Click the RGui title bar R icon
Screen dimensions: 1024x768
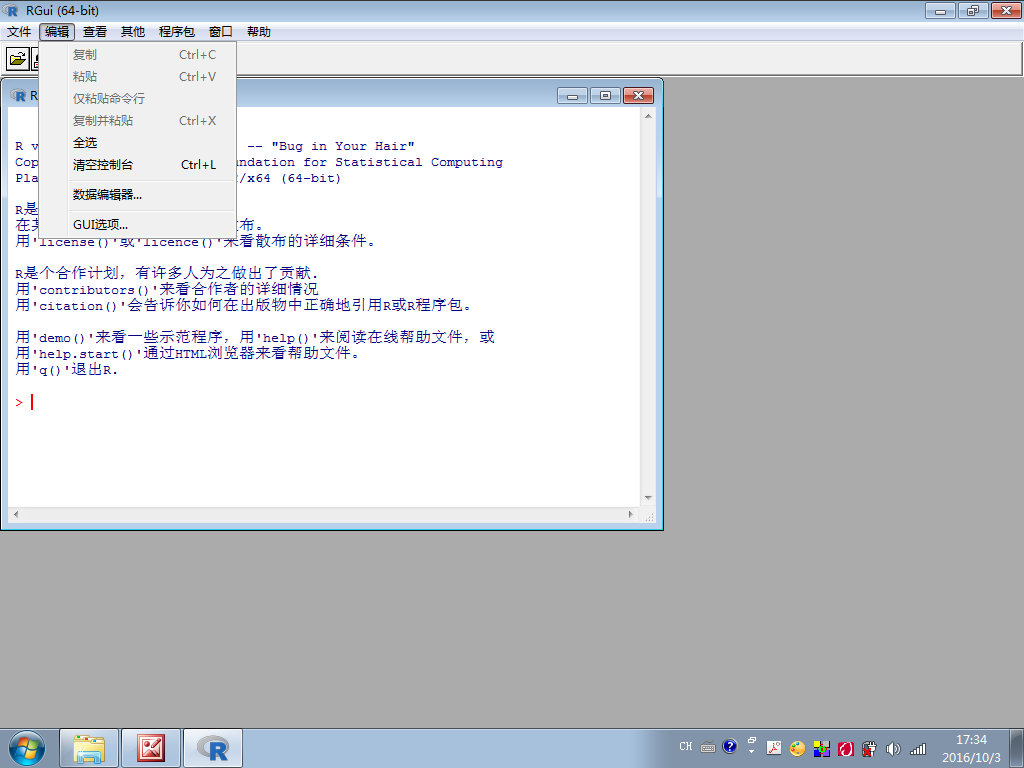coord(10,10)
